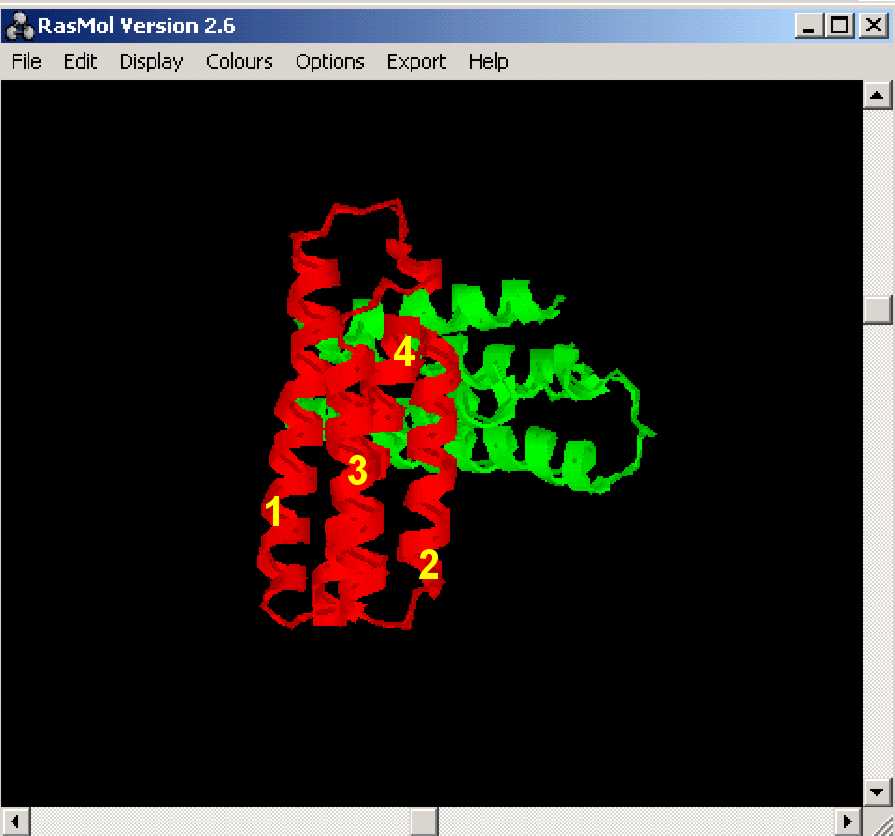Click the horizontal scrollbar left arrow
The image size is (895, 836).
[15, 821]
